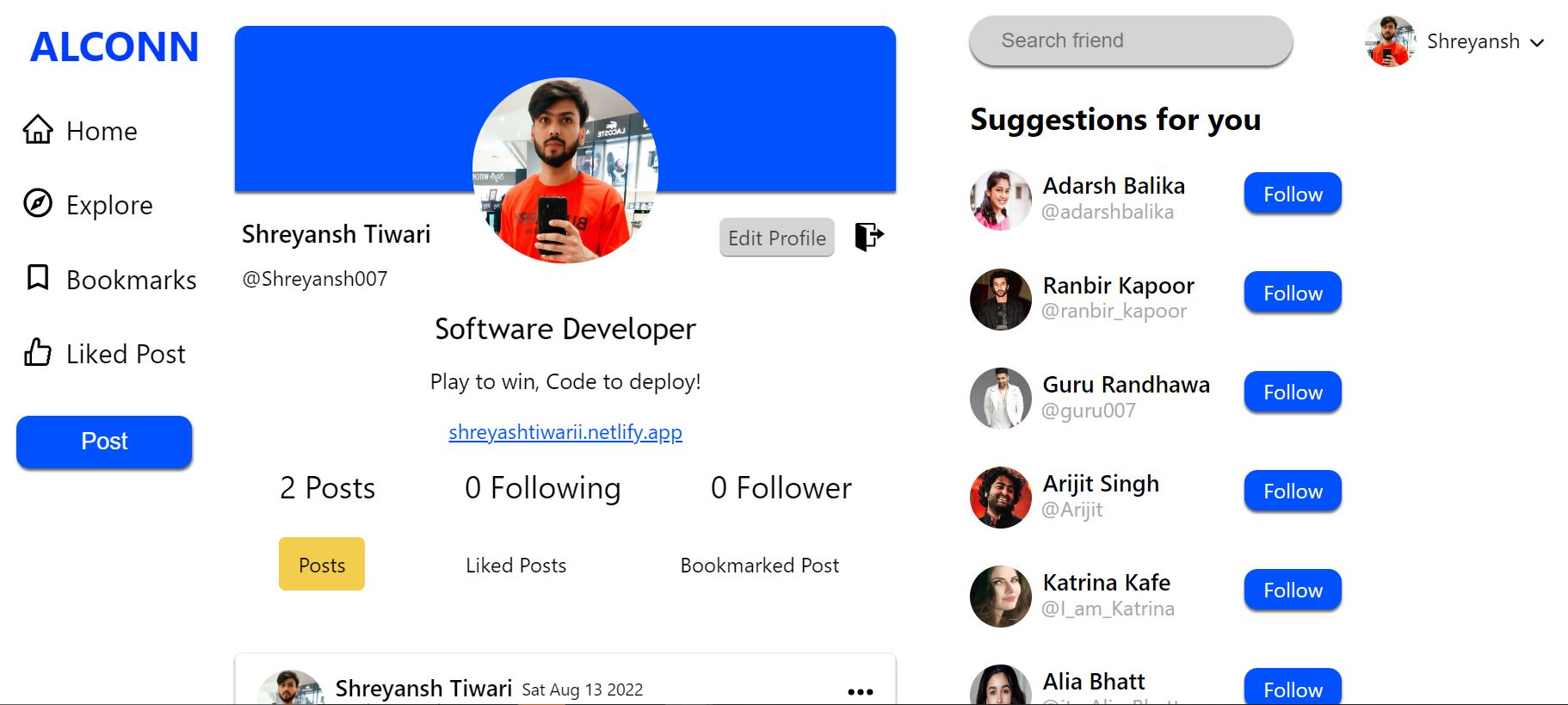1568x705 pixels.
Task: Click the Search friend input field
Action: pos(1130,40)
